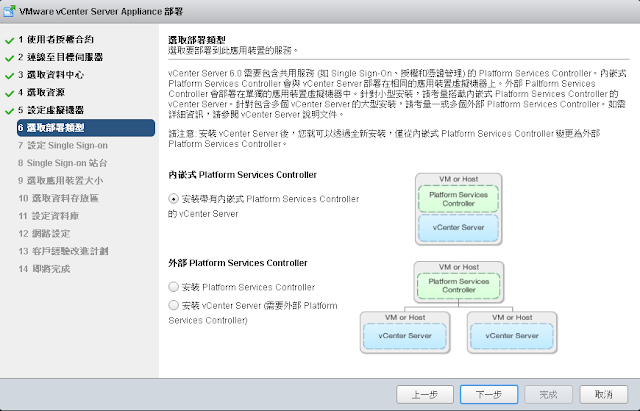Screen dimensions: 640x411
Task: Click step 14 即將完成
Action: [x=44, y=269]
